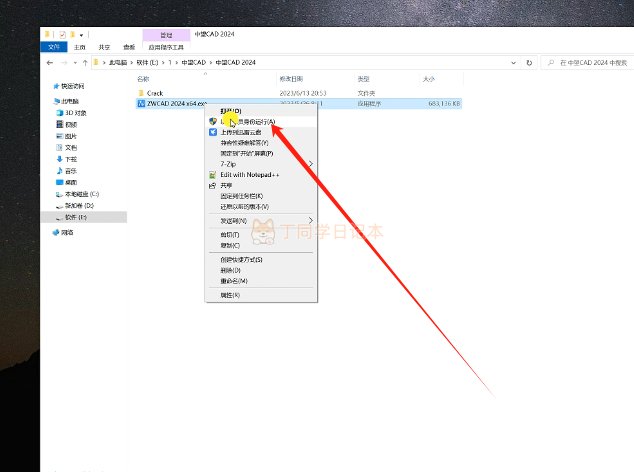Click the 网络 network icon in sidebar
Viewport: 634px width, 472px height.
[56, 232]
